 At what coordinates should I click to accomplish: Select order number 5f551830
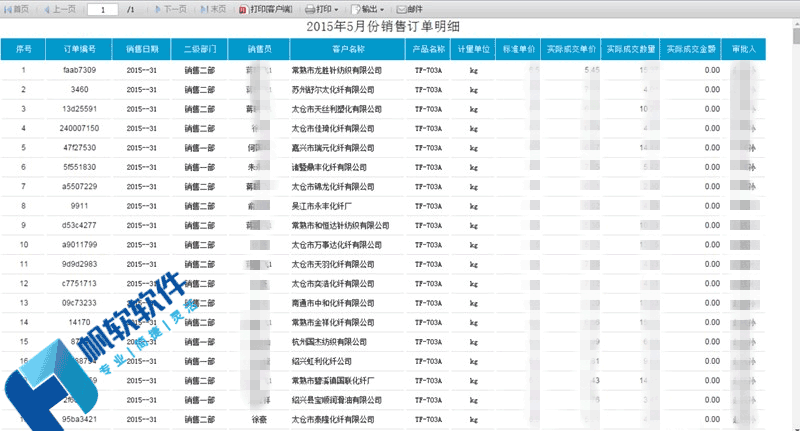(x=79, y=167)
